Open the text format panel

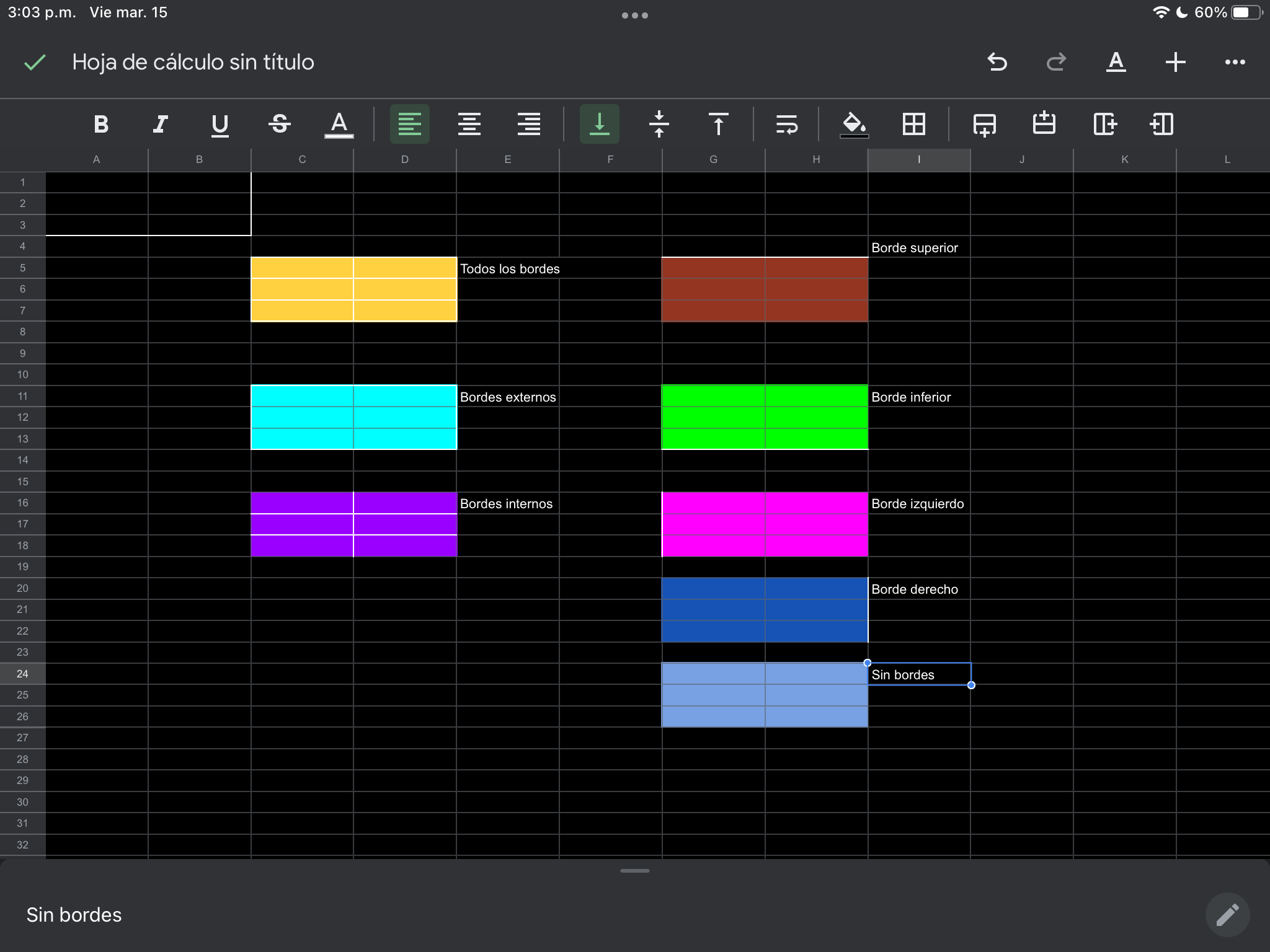(1116, 62)
